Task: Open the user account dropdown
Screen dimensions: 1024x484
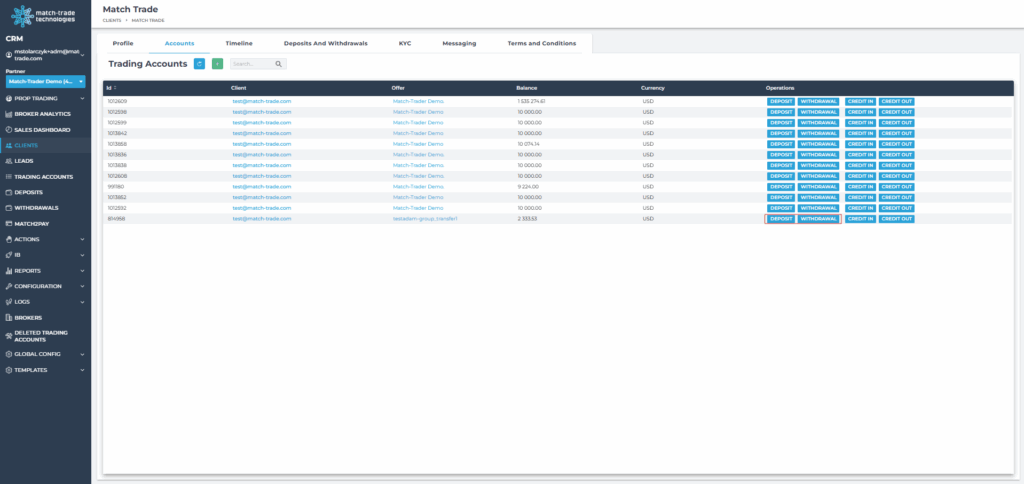Action: pyautogui.click(x=45, y=56)
